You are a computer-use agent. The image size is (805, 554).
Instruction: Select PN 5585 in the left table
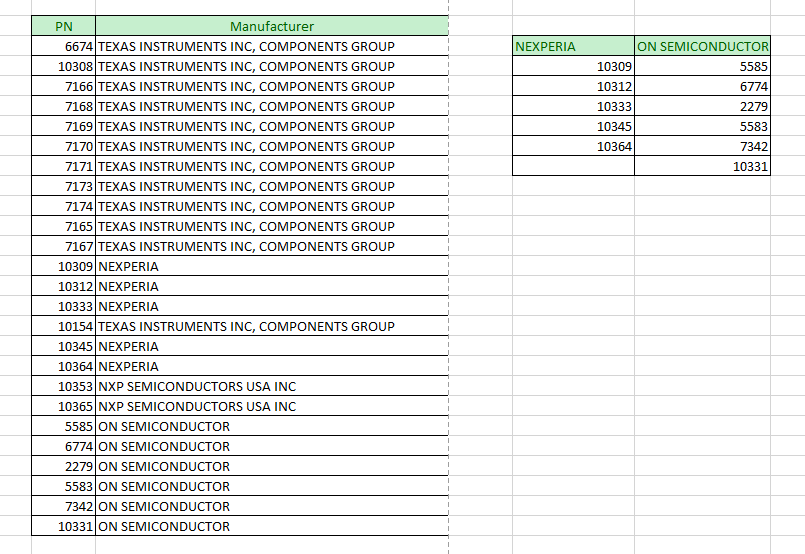point(64,427)
